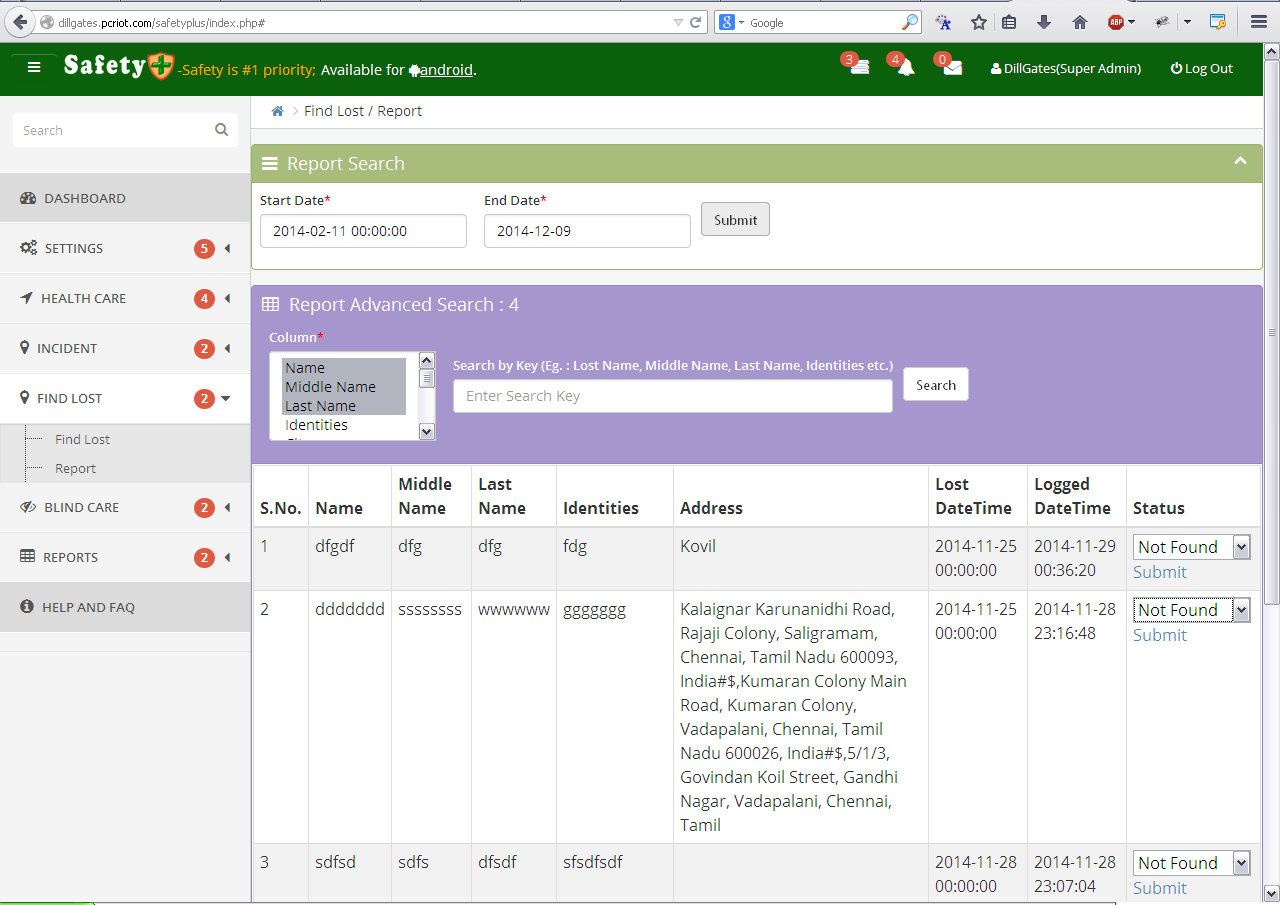Select Last Name in the Column list
This screenshot has width=1280, height=905.
pyautogui.click(x=344, y=406)
